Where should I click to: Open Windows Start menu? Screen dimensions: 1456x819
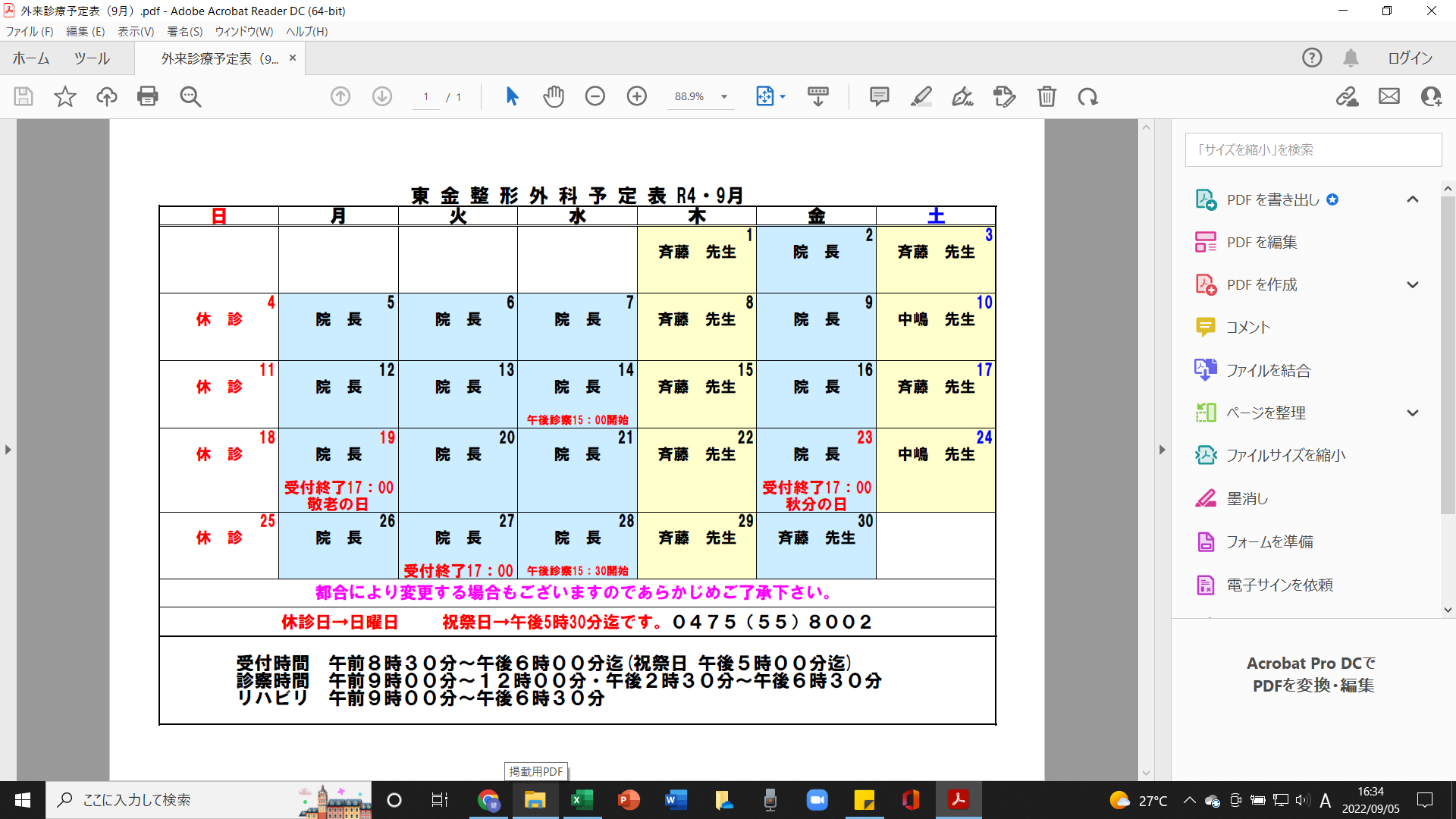23,800
